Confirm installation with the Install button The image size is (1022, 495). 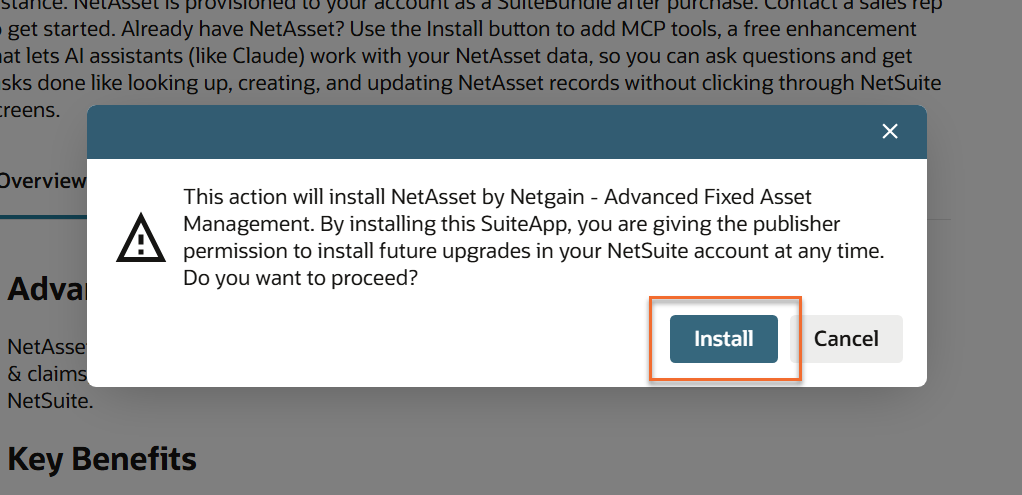723,338
